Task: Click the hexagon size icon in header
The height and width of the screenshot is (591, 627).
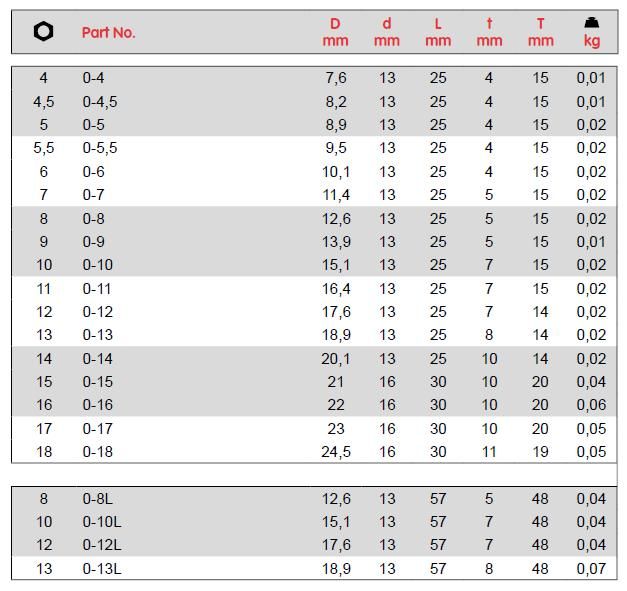Action: 43,32
